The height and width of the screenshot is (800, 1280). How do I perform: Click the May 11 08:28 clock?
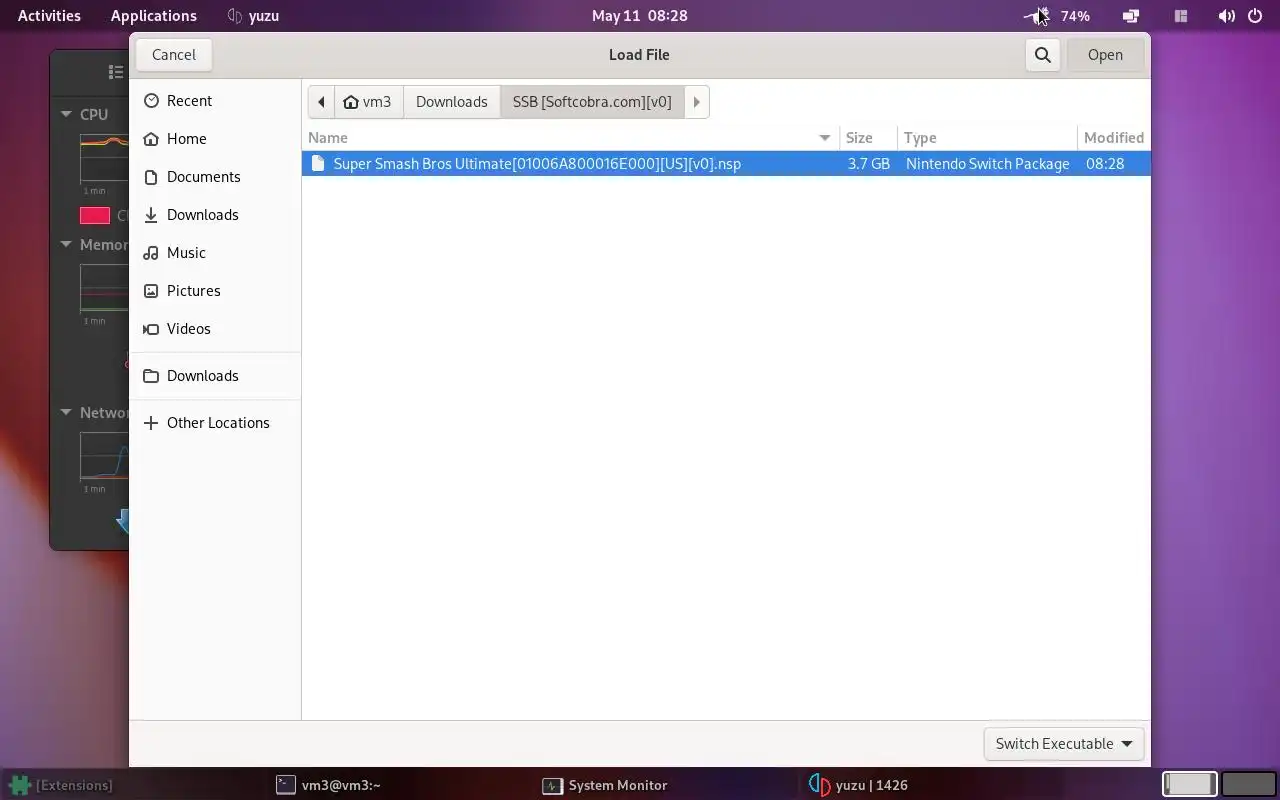point(639,16)
